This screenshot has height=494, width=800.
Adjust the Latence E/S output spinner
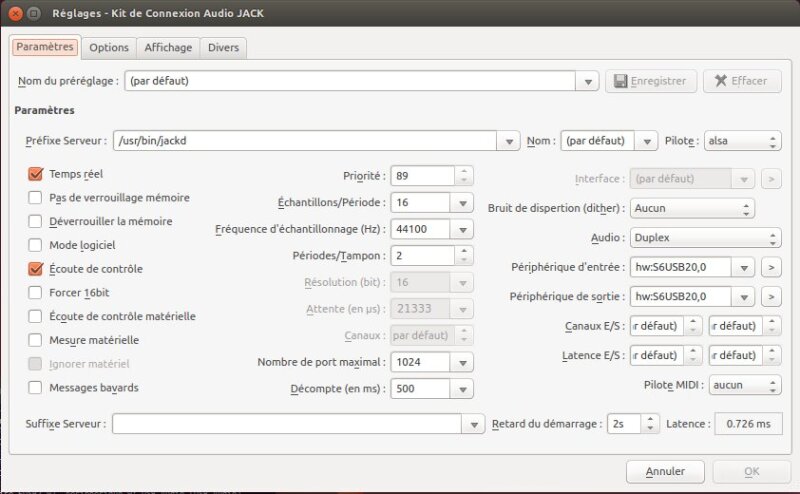point(772,356)
